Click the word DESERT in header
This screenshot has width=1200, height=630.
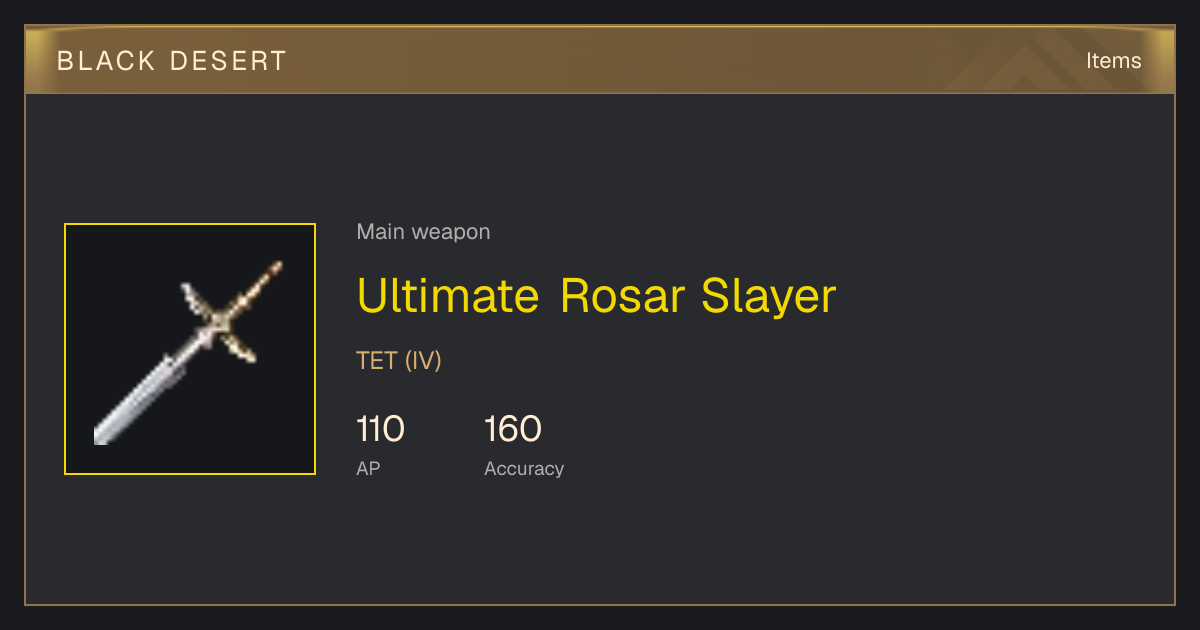pyautogui.click(x=228, y=61)
